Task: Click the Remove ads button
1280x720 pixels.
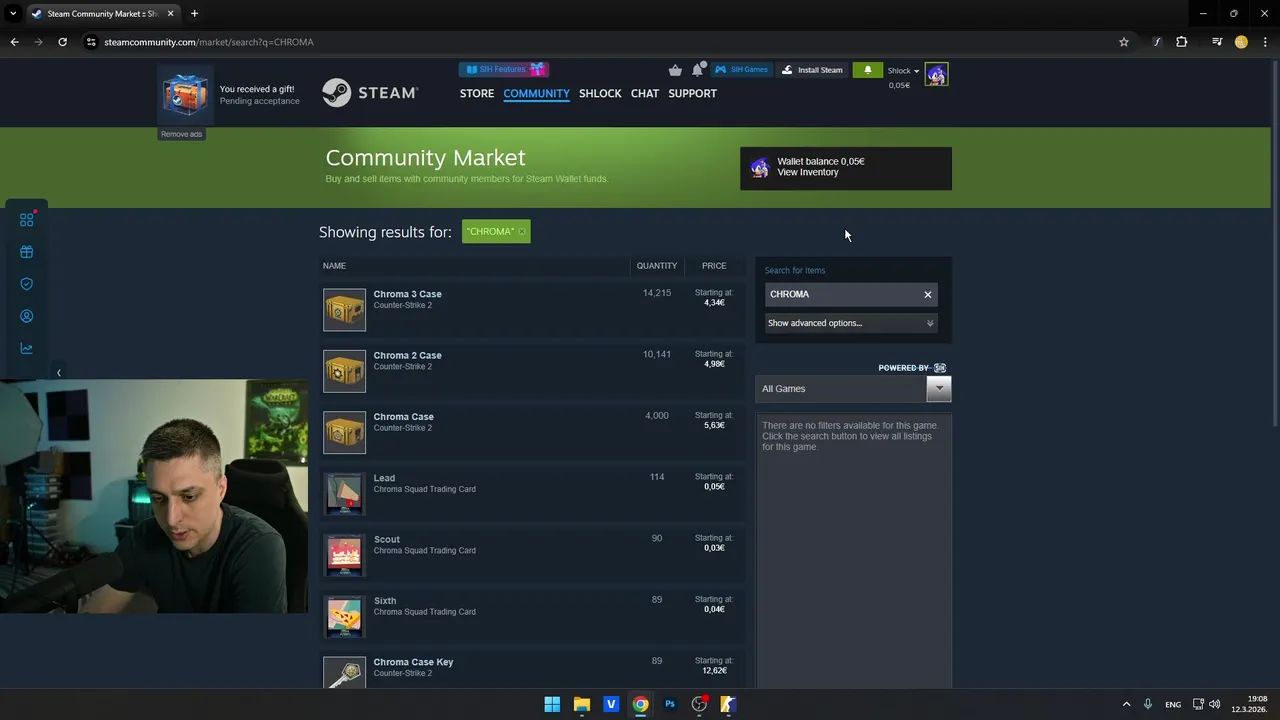Action: [x=181, y=134]
